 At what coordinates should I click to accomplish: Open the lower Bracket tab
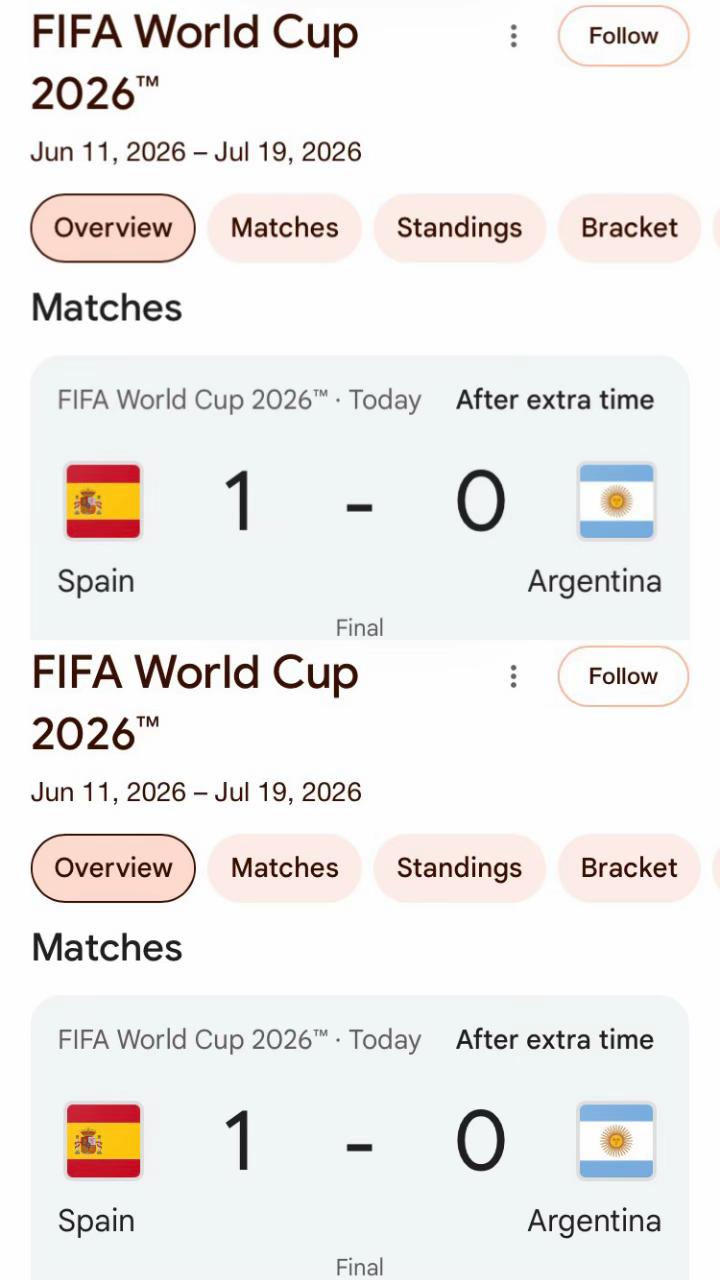click(x=629, y=868)
